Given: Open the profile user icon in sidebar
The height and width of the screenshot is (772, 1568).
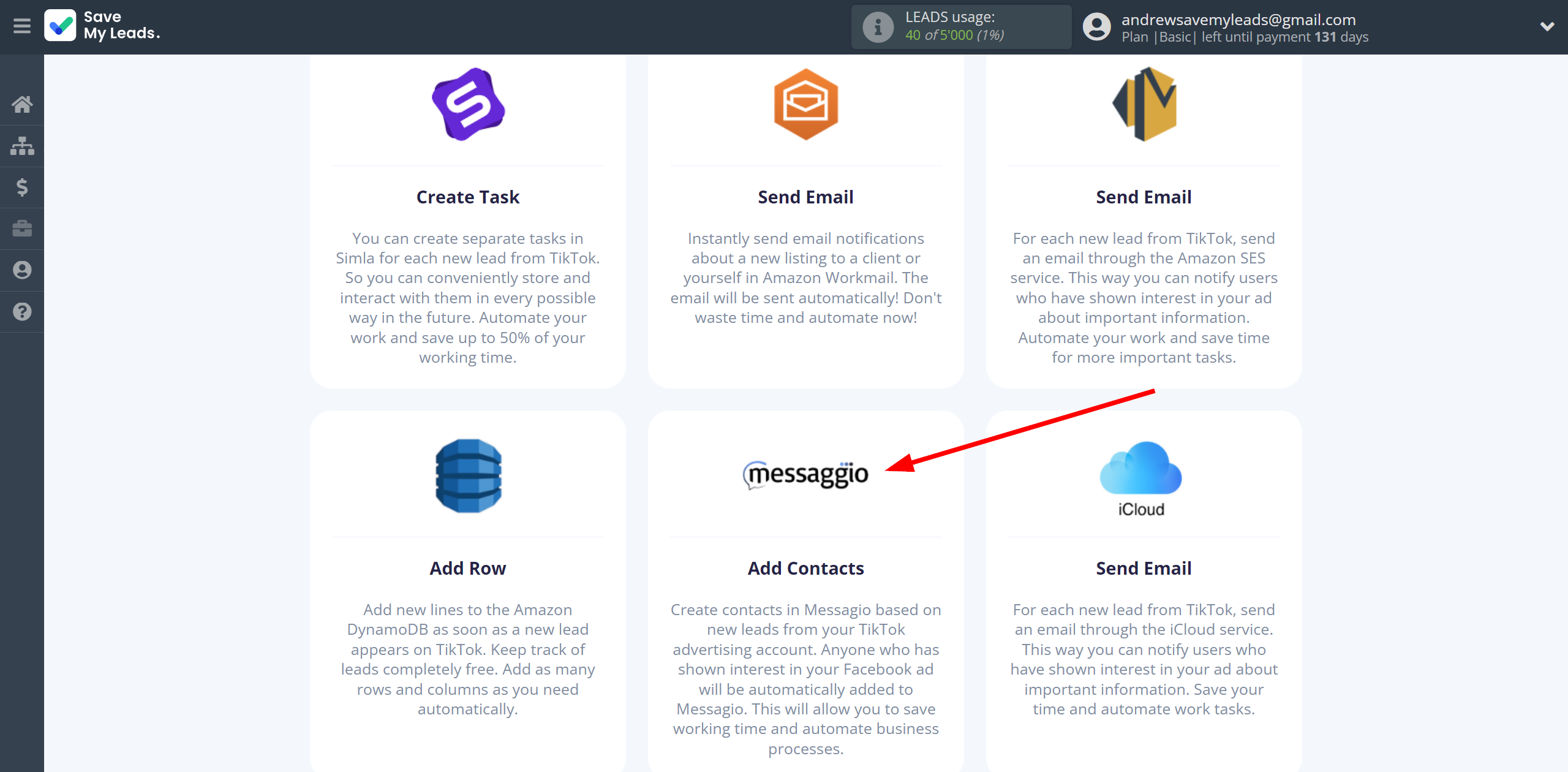Looking at the screenshot, I should click(x=22, y=270).
